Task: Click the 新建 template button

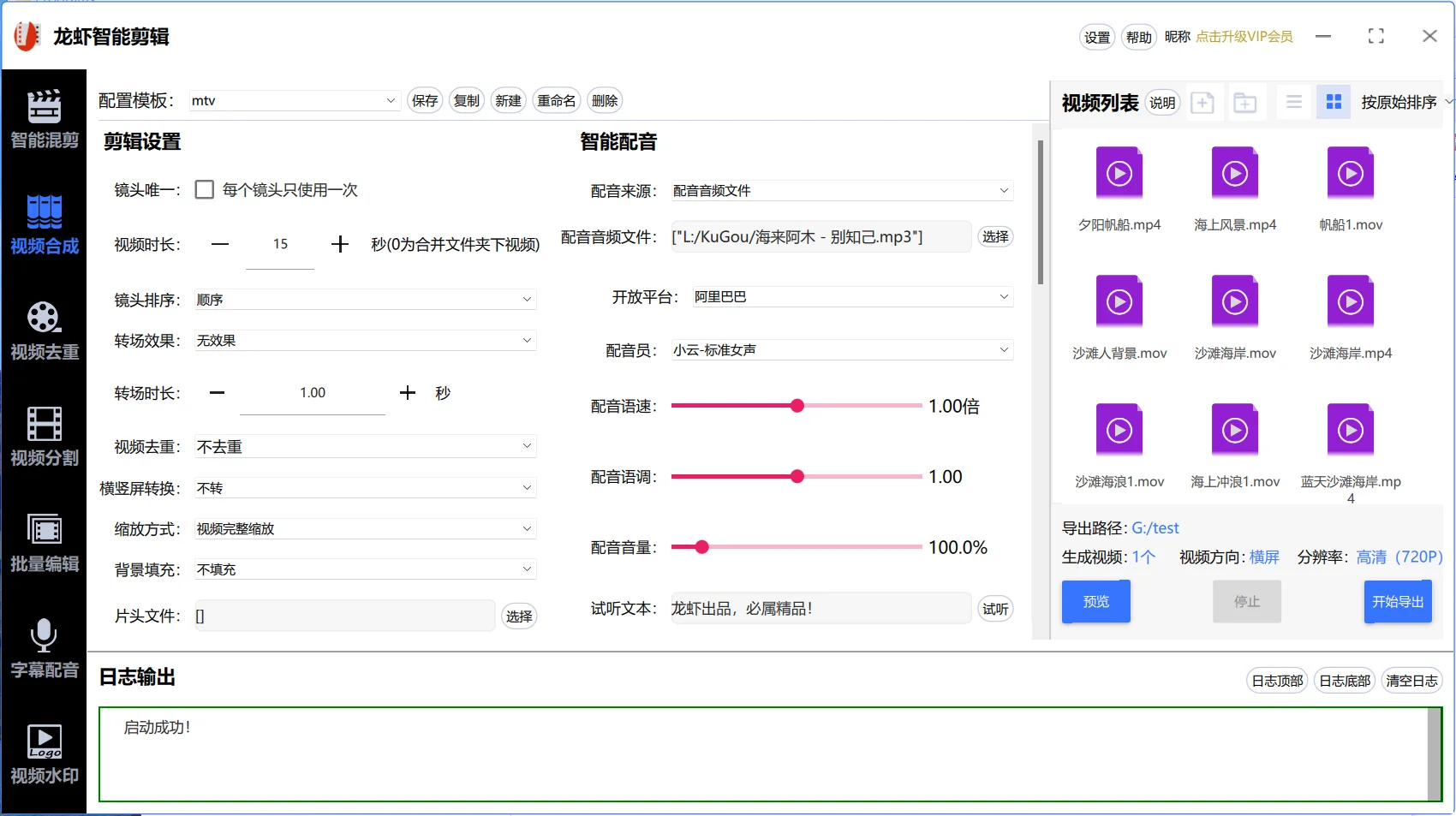Action: tap(508, 101)
